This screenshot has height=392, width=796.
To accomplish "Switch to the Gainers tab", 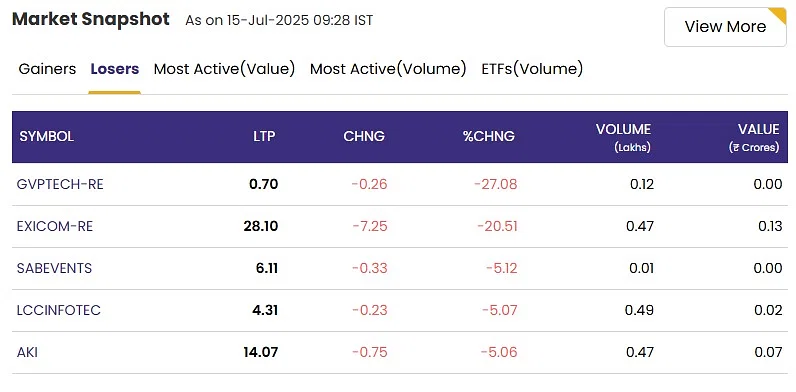I will click(x=47, y=69).
